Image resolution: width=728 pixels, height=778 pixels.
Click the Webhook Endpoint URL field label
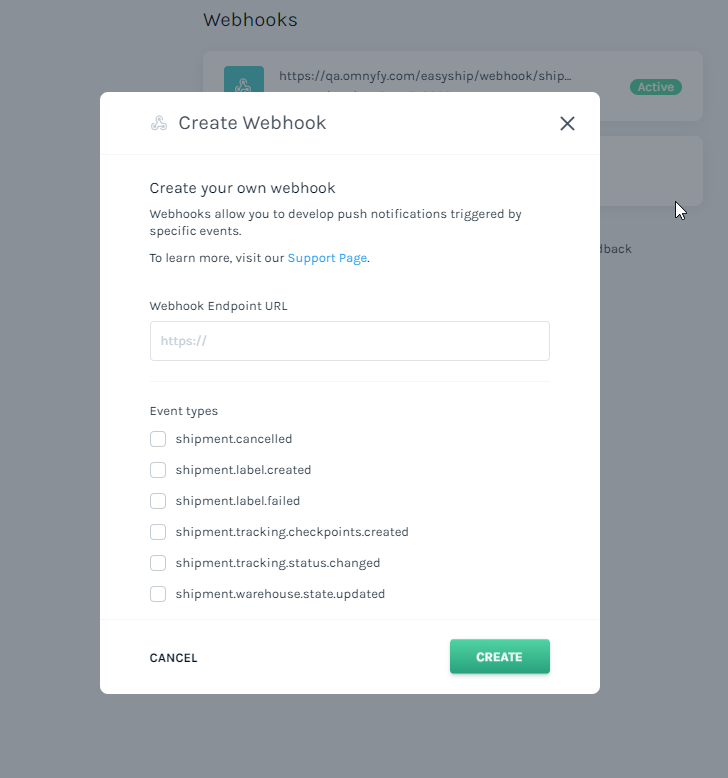(218, 306)
